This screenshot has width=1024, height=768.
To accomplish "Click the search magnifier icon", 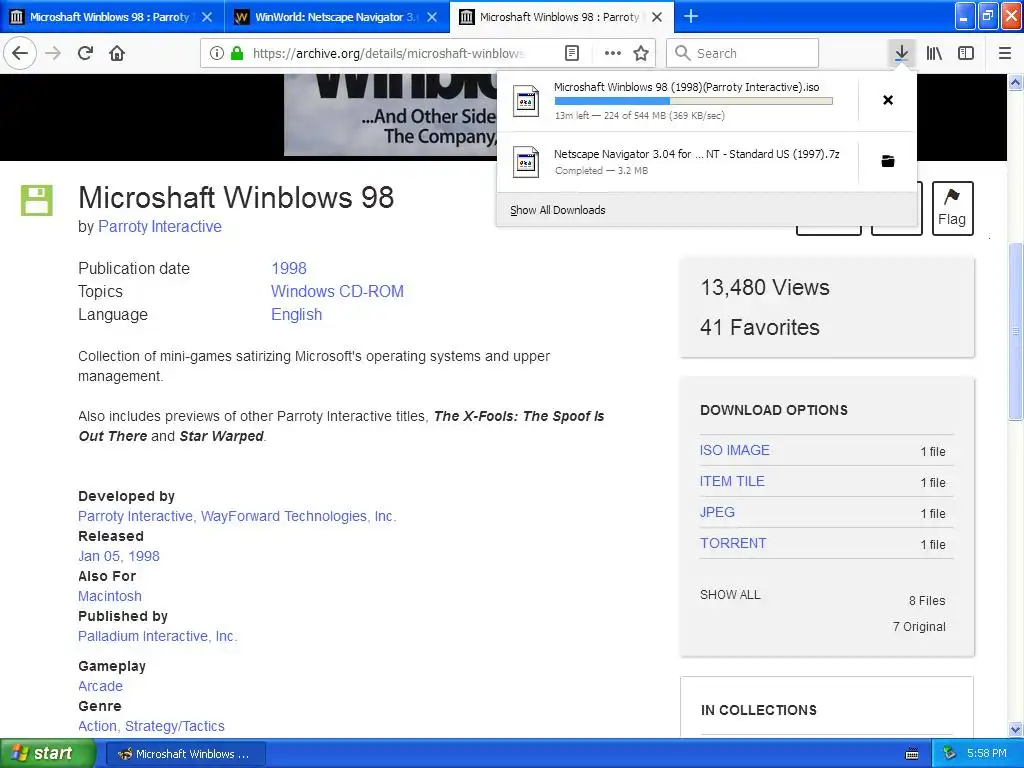I will click(682, 53).
